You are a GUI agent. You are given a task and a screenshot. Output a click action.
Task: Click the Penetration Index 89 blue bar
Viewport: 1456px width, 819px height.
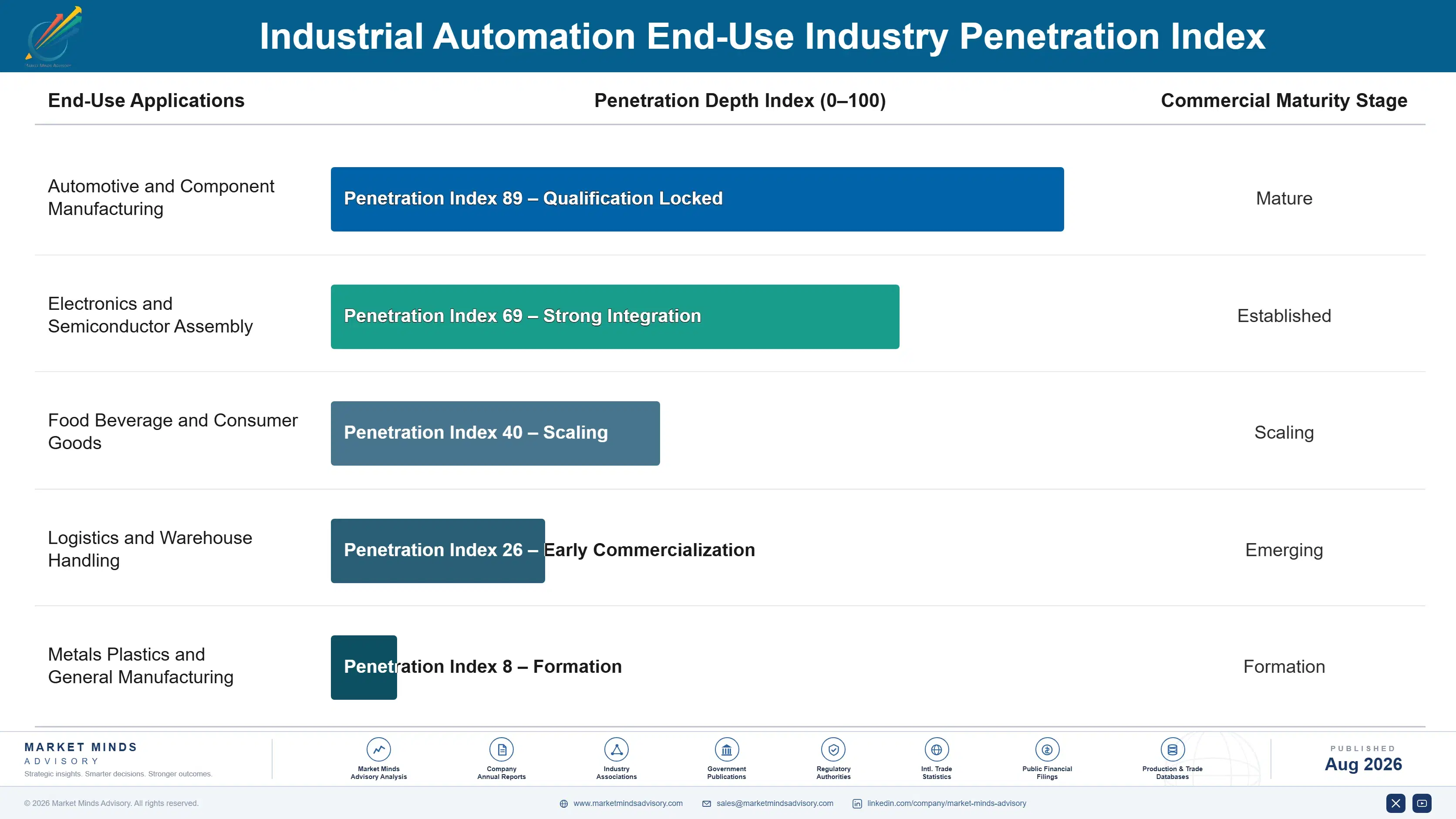point(697,199)
